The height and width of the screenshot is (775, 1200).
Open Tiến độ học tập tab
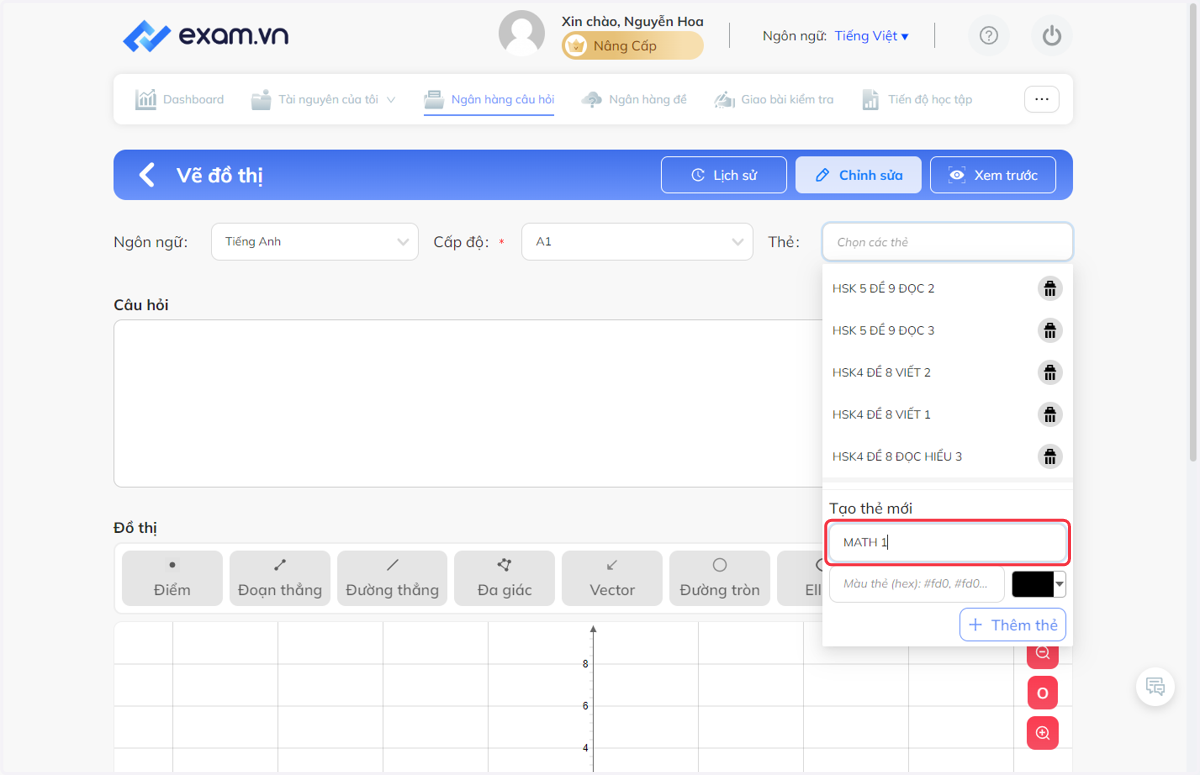pos(917,100)
